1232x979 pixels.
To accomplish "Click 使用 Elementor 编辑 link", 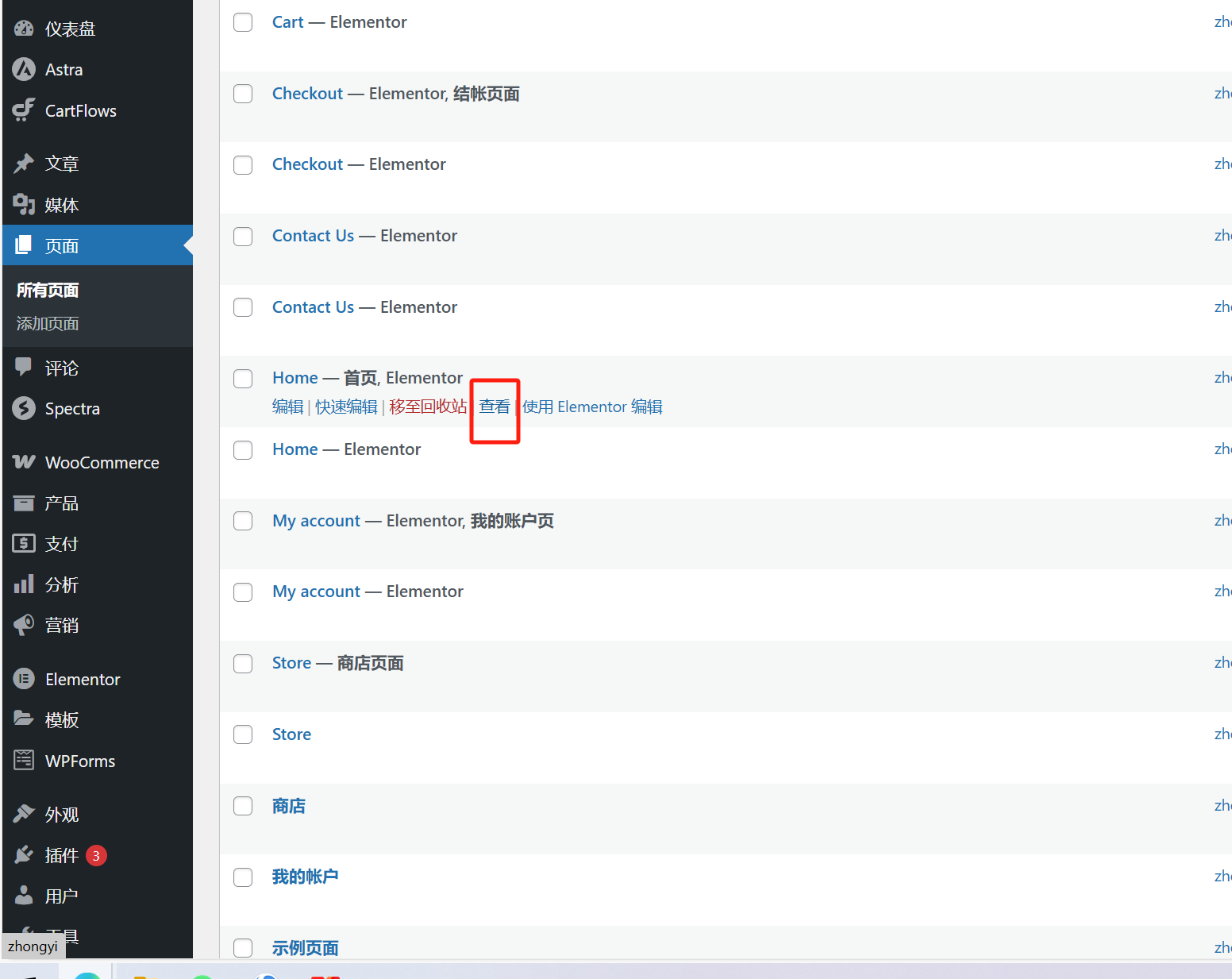I will (x=592, y=407).
